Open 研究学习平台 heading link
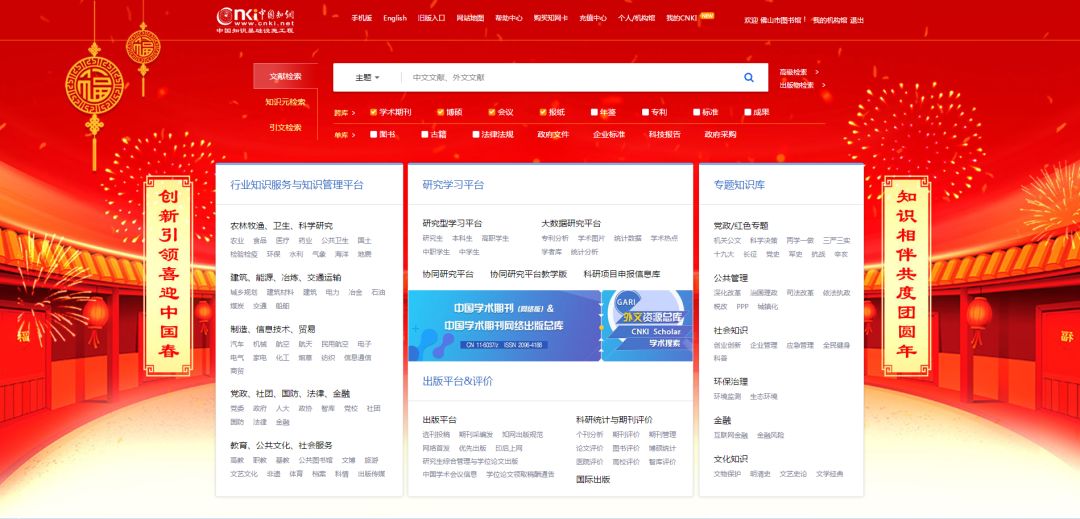1080x519 pixels. pos(453,184)
